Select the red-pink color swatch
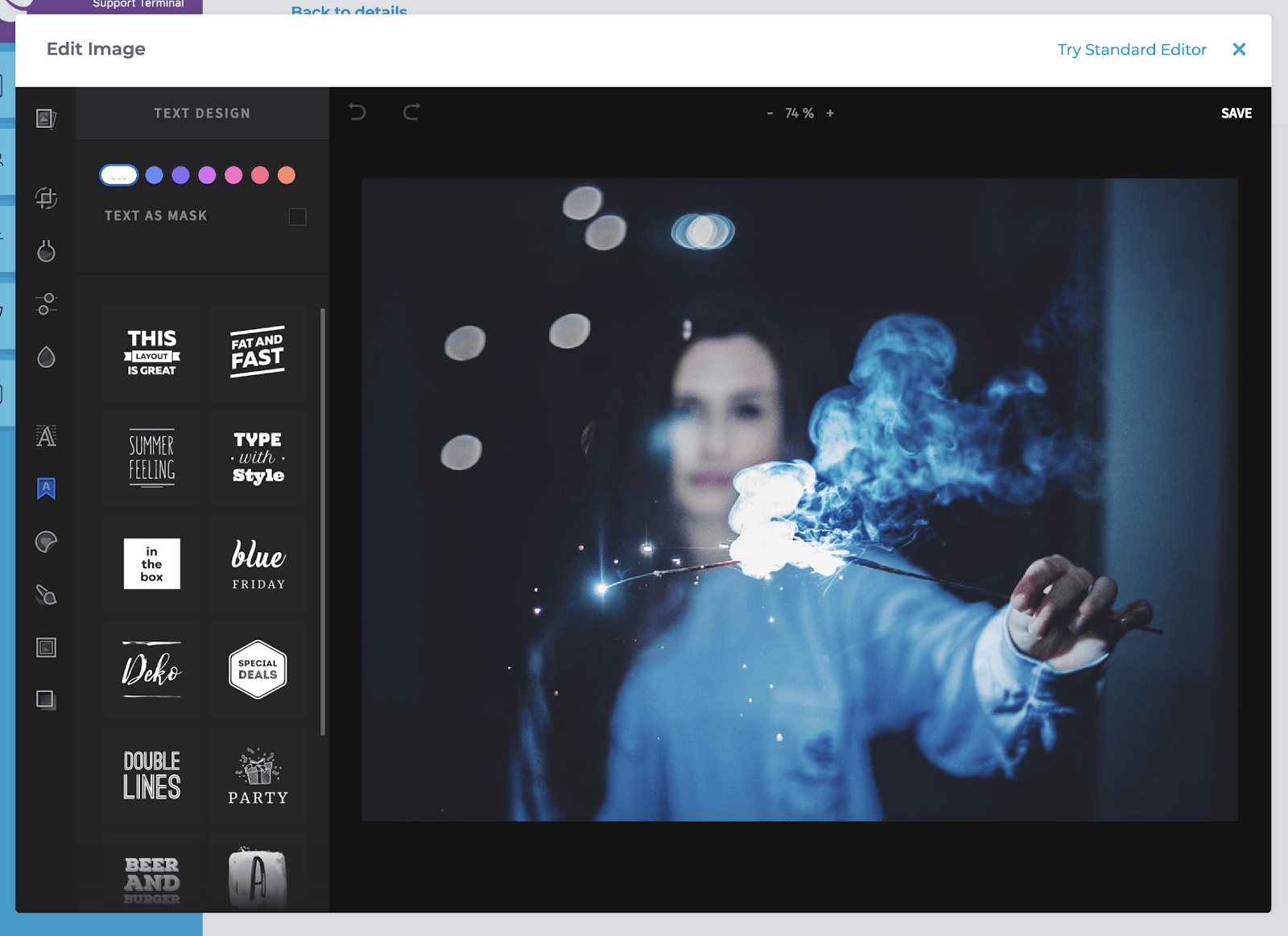Viewport: 1288px width, 936px height. click(x=260, y=175)
